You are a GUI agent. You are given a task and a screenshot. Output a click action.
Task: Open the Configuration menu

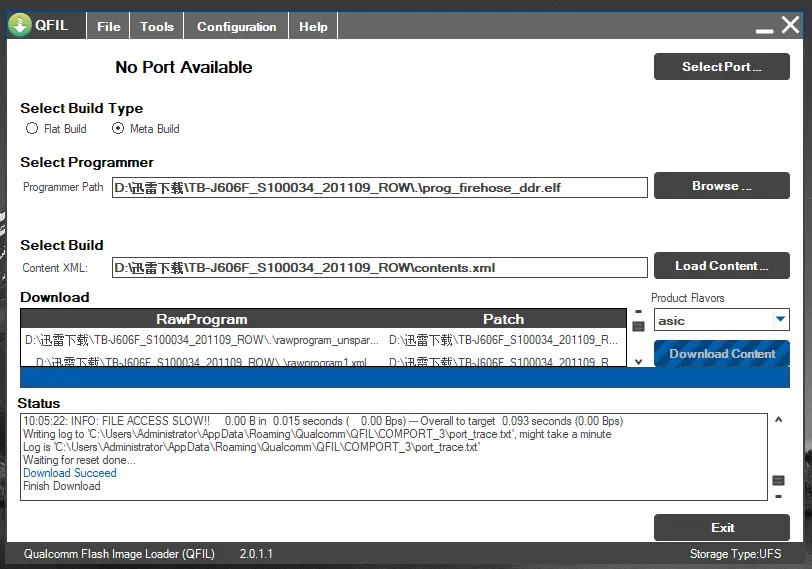pos(236,26)
